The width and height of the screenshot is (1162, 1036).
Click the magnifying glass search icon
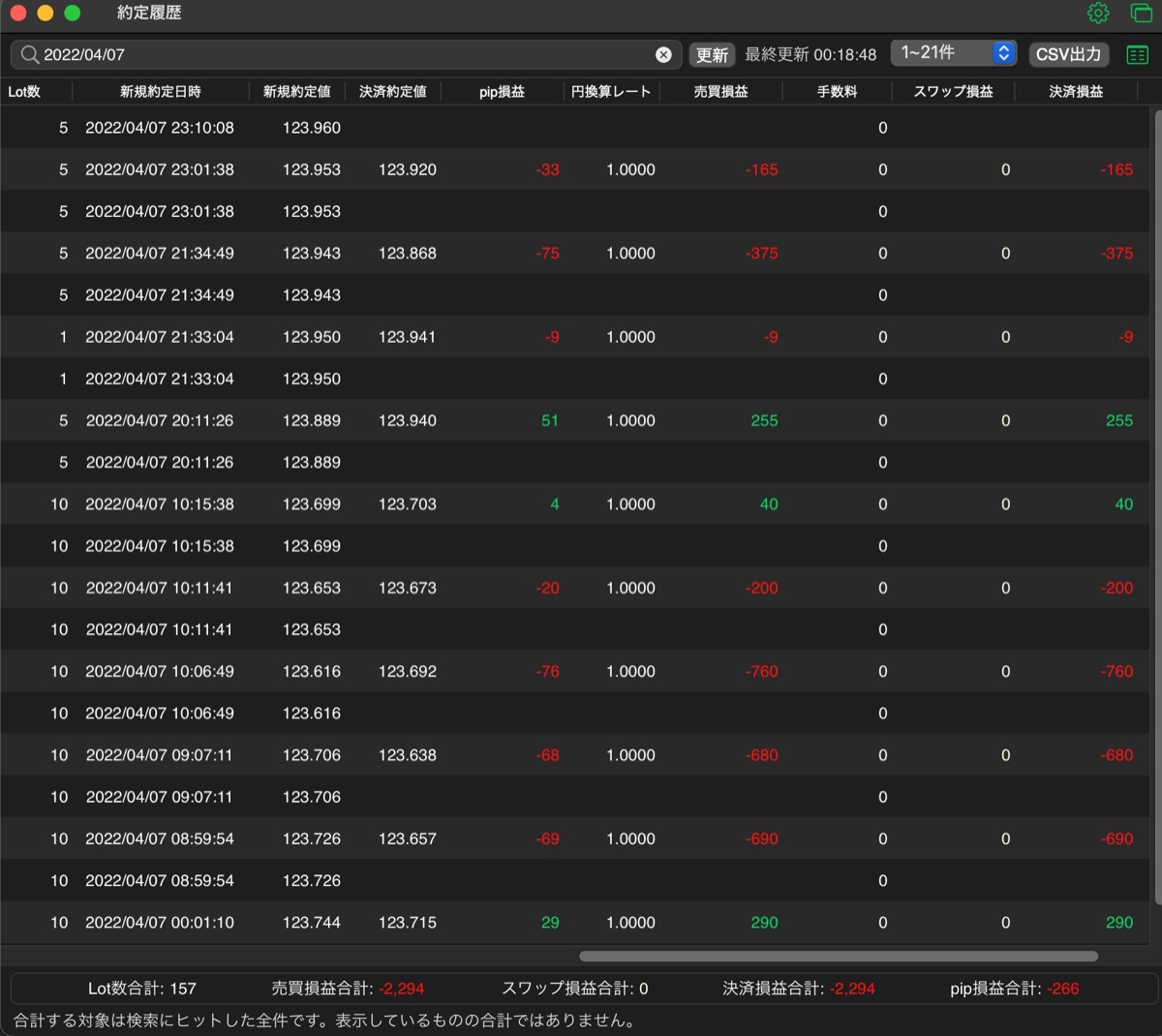30,54
